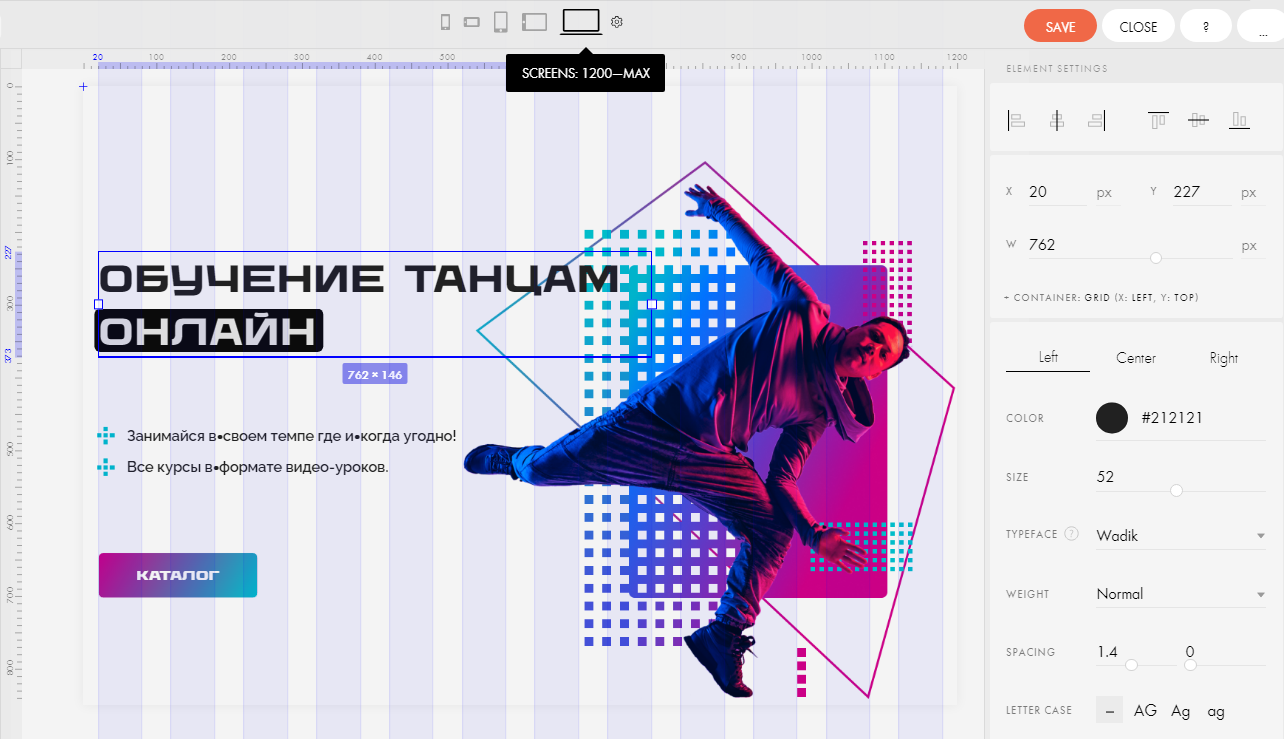Select the КАТАЛОГ button on the canvas
The height and width of the screenshot is (739, 1284).
pyautogui.click(x=178, y=575)
